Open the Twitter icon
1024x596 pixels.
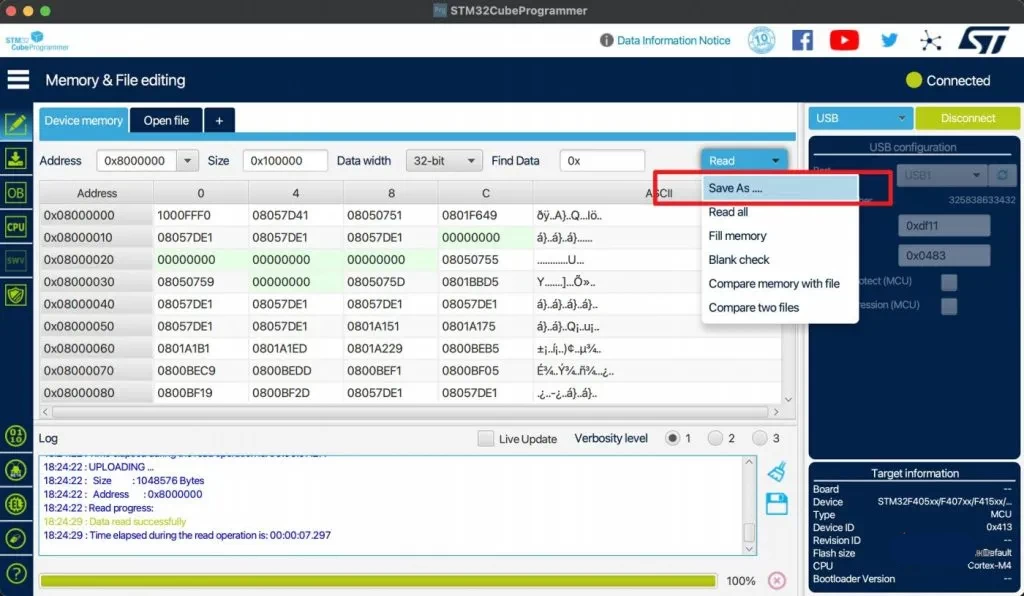click(889, 40)
